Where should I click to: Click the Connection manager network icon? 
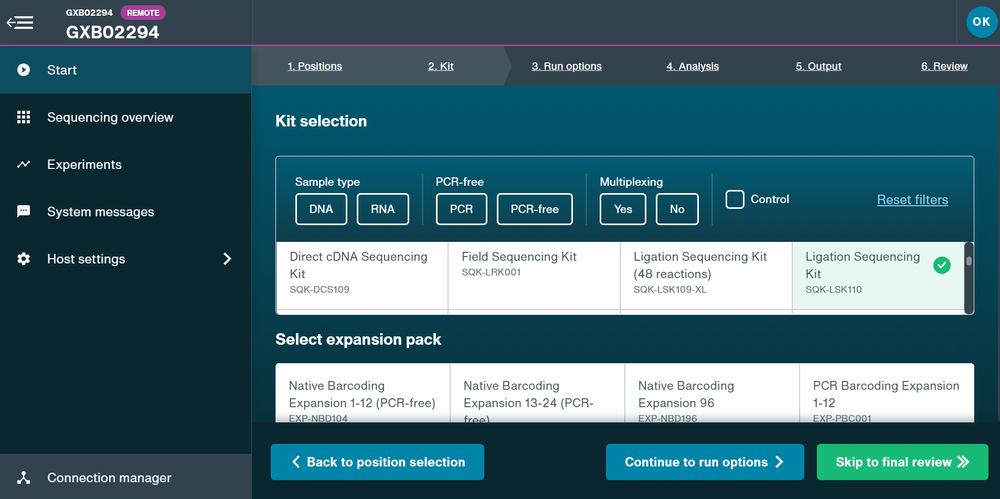[x=24, y=477]
